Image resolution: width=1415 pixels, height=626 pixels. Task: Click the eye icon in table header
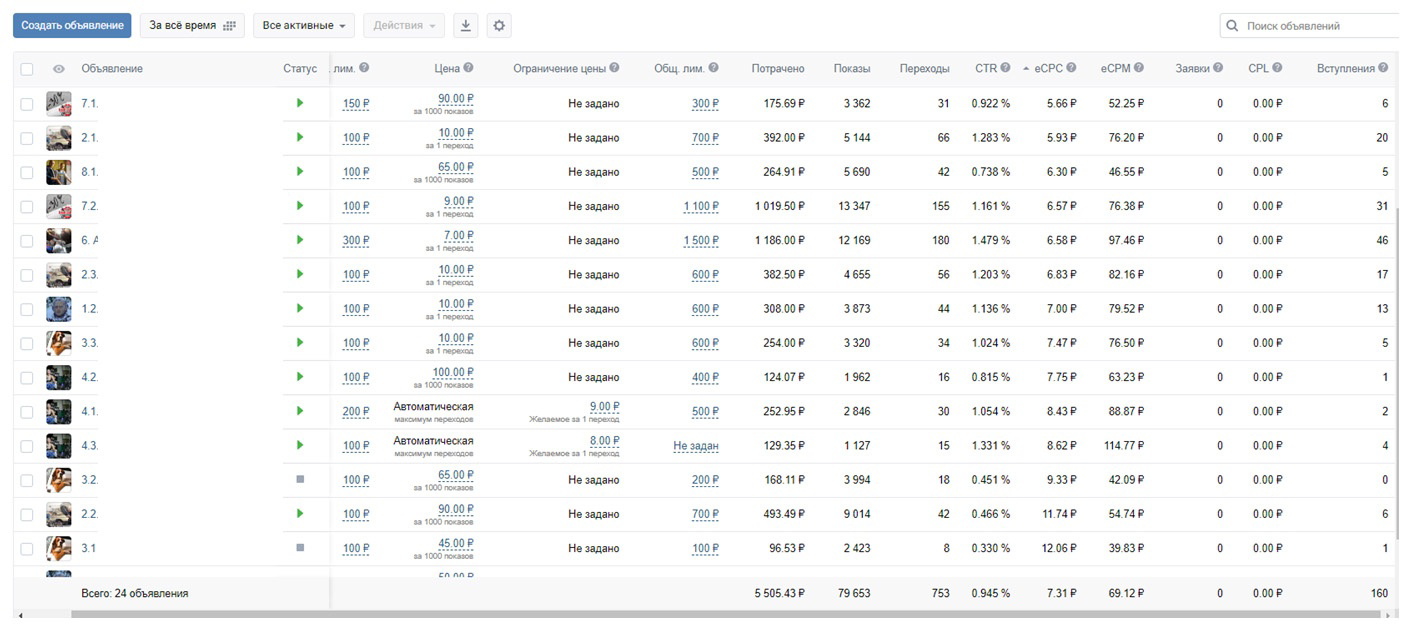(59, 69)
